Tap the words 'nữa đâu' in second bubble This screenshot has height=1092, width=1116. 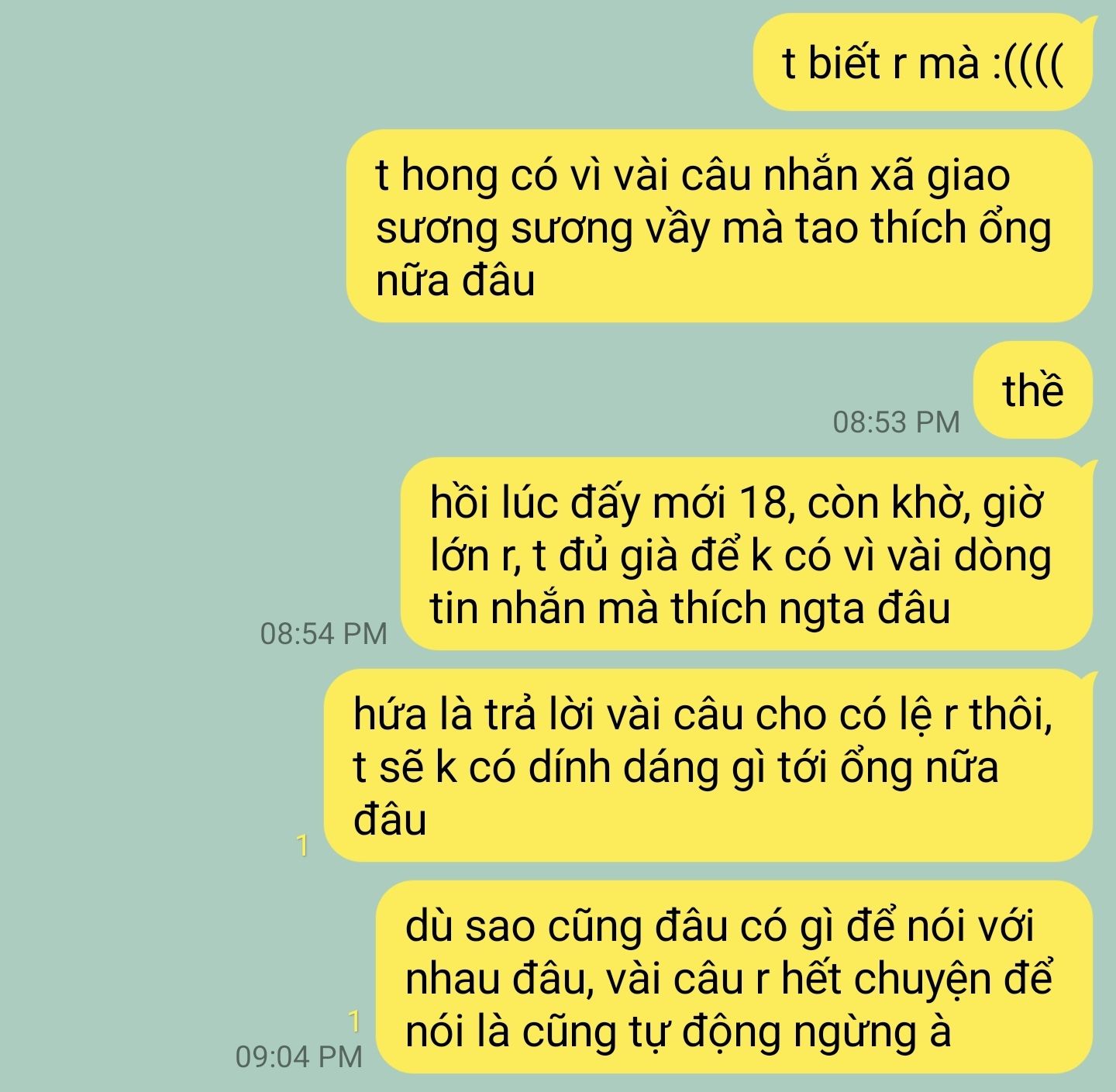[455, 281]
